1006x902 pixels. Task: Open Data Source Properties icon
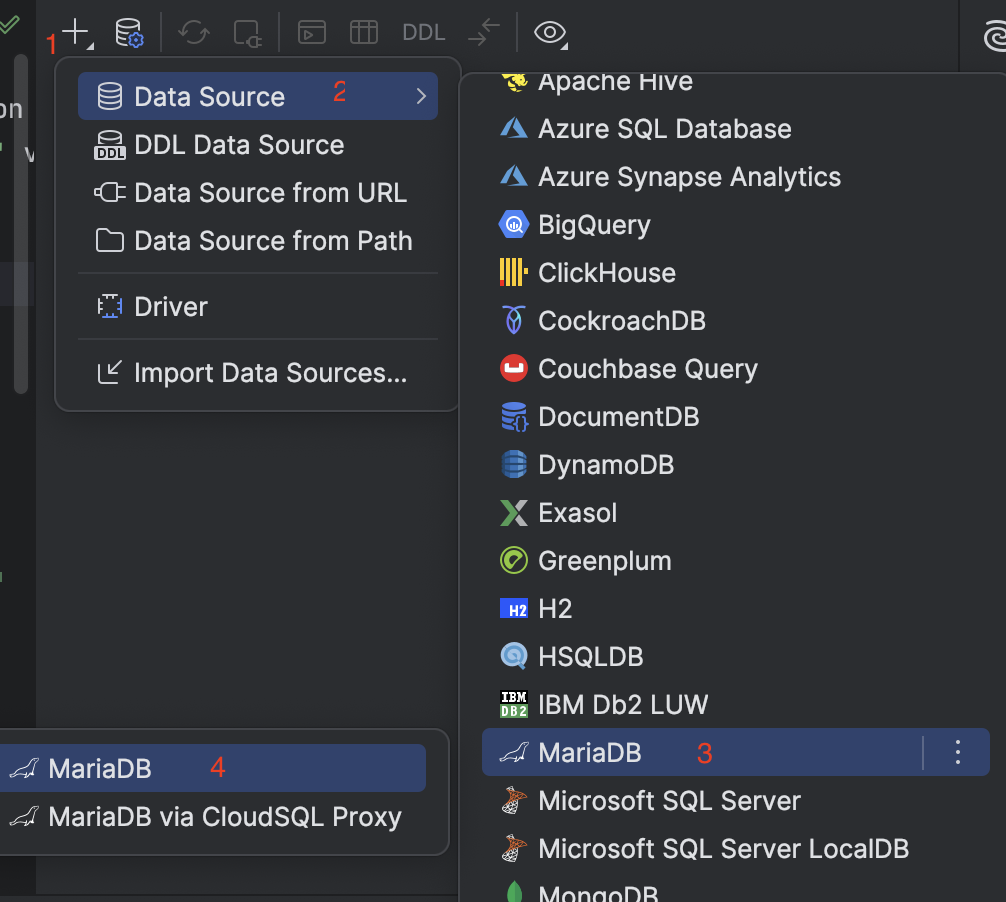click(129, 33)
